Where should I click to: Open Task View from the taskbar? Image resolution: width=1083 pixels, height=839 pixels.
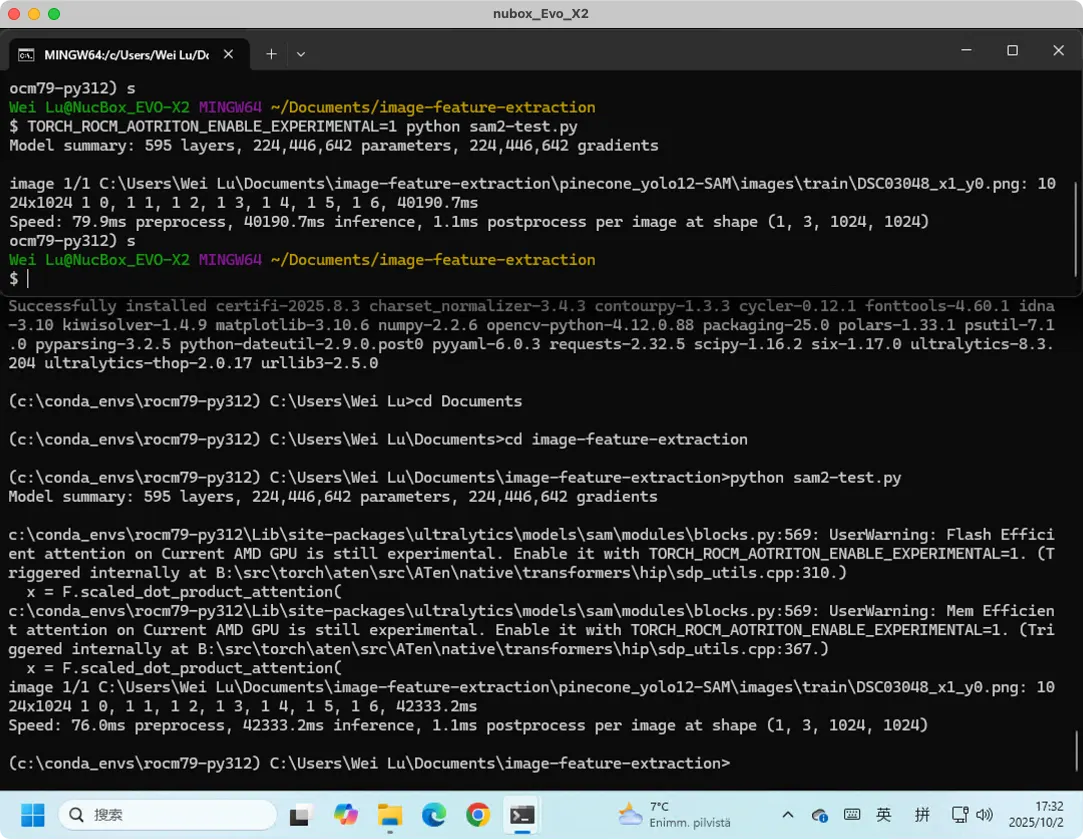click(x=300, y=814)
